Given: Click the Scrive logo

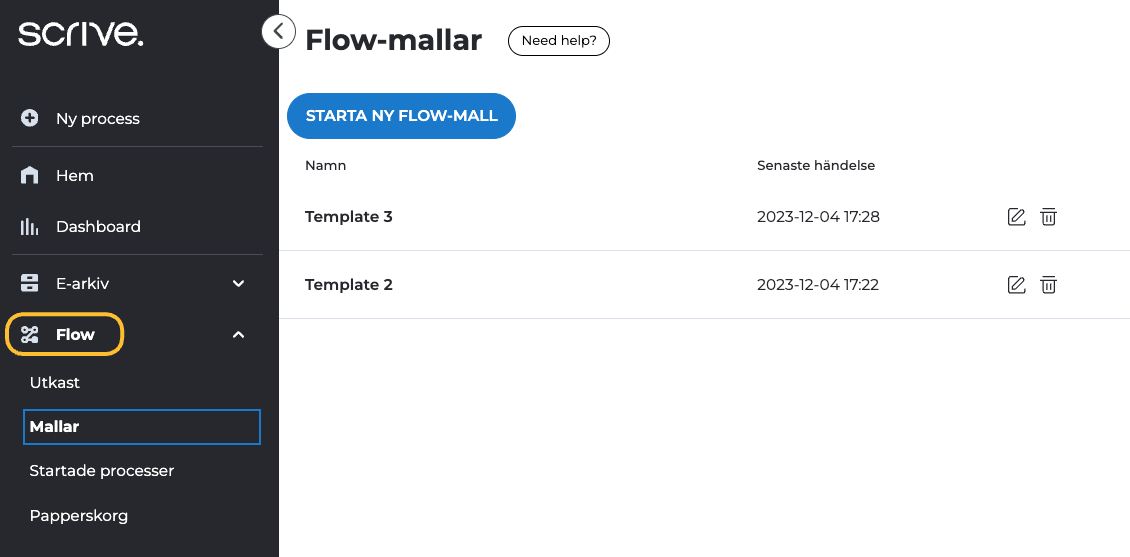Looking at the screenshot, I should coord(81,34).
